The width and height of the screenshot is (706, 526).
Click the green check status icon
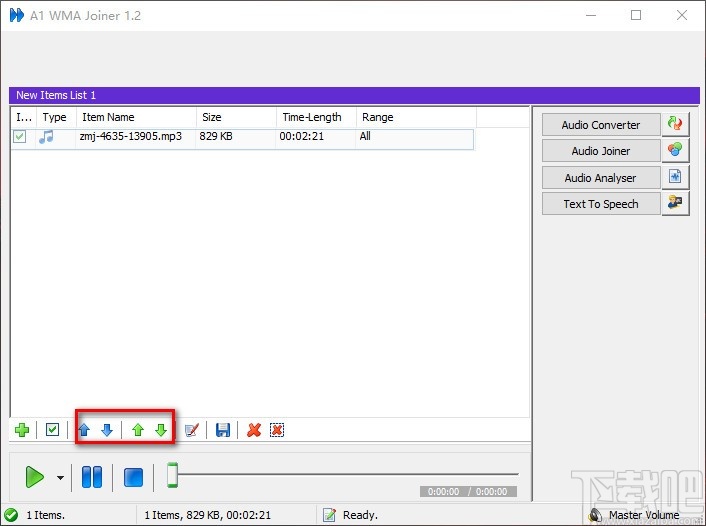coord(11,515)
